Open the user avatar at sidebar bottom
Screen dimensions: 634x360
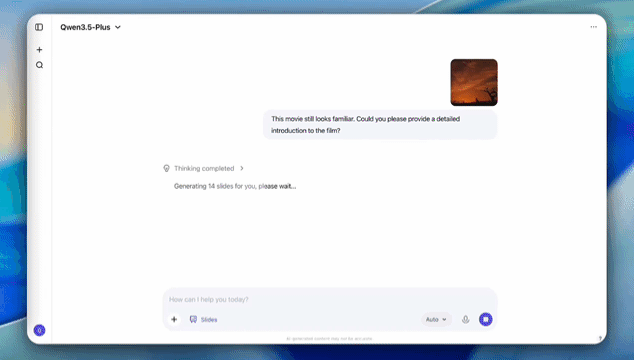39,330
